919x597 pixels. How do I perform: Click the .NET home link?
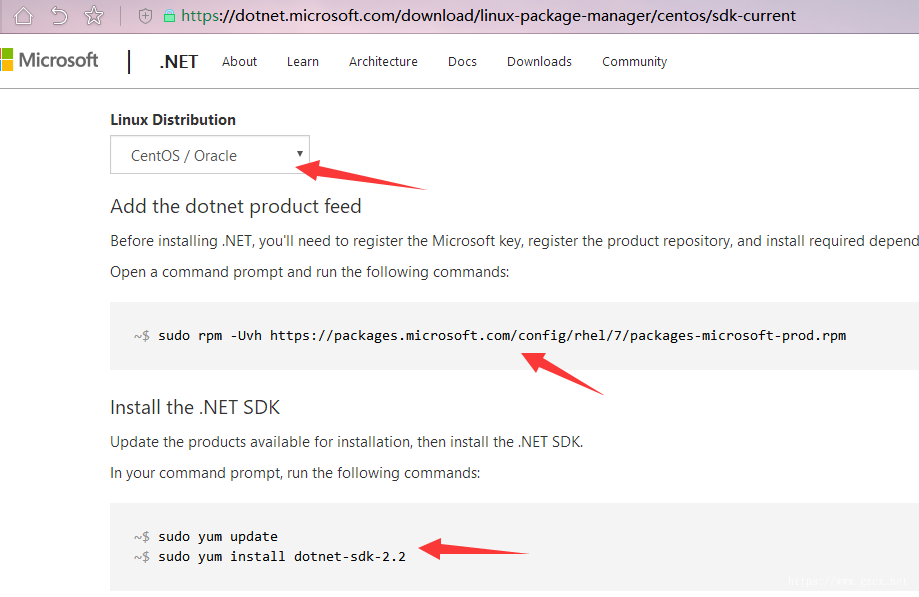coord(179,62)
